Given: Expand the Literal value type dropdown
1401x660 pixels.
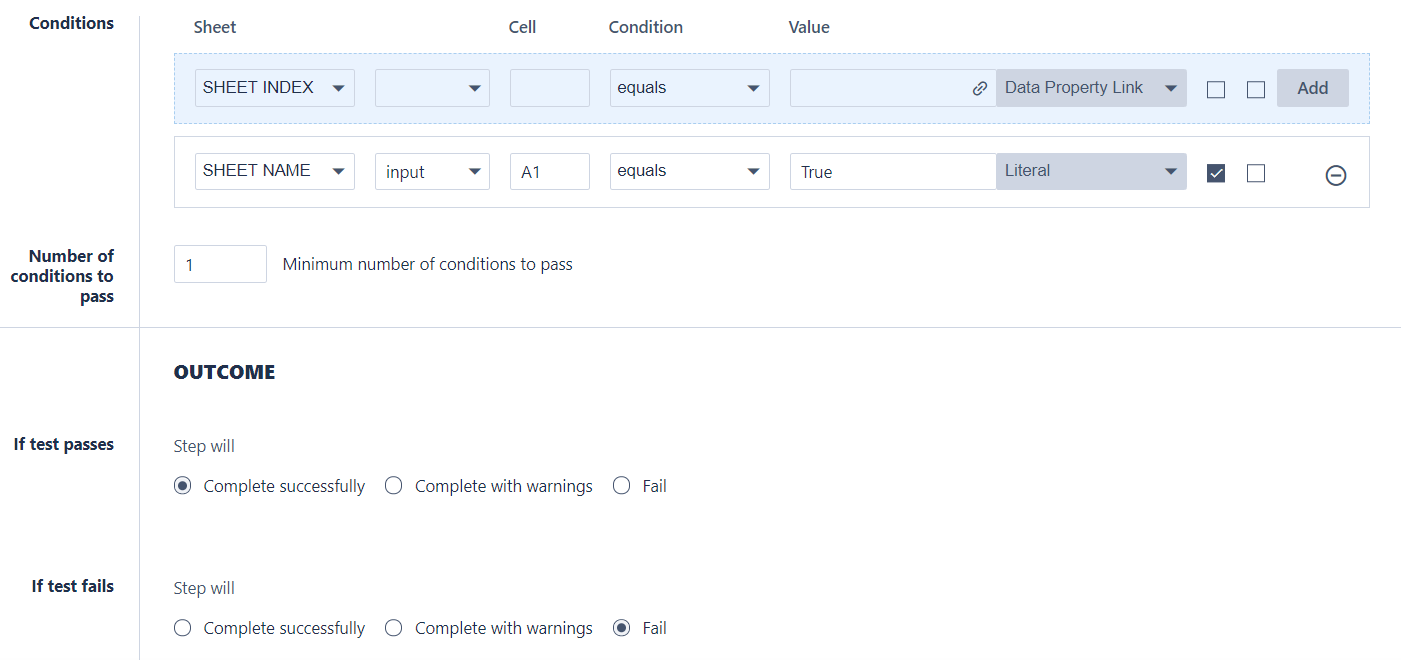Looking at the screenshot, I should pyautogui.click(x=1090, y=171).
